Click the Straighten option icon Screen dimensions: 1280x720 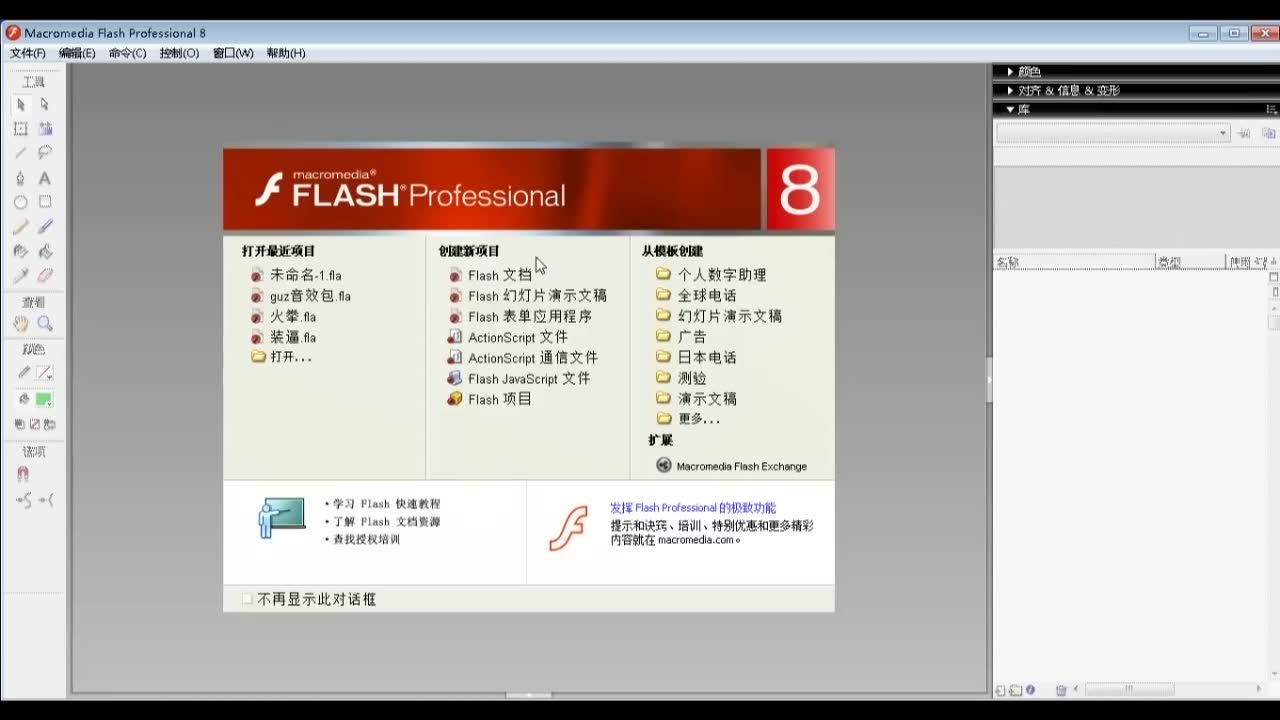click(46, 500)
